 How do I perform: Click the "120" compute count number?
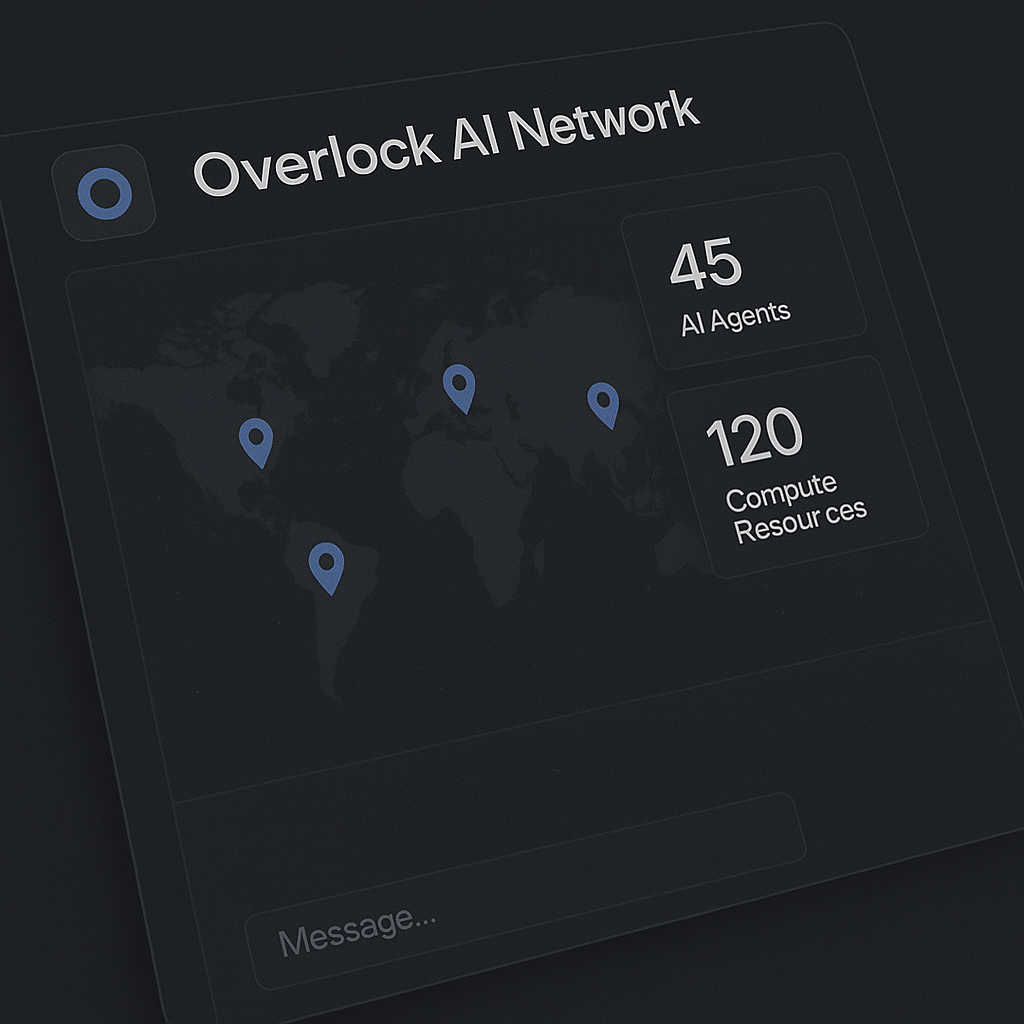754,438
